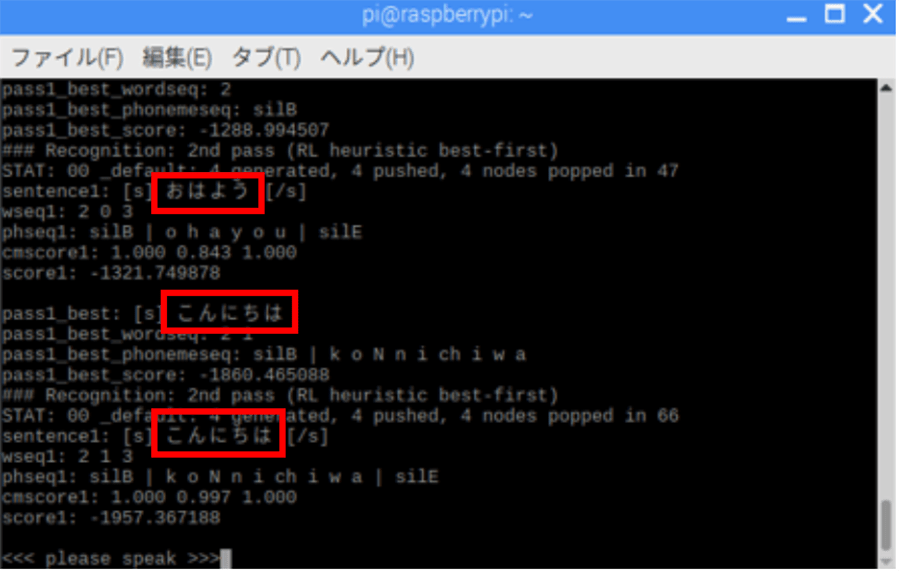Minimize the terminal window
900x571 pixels.
pyautogui.click(x=797, y=16)
